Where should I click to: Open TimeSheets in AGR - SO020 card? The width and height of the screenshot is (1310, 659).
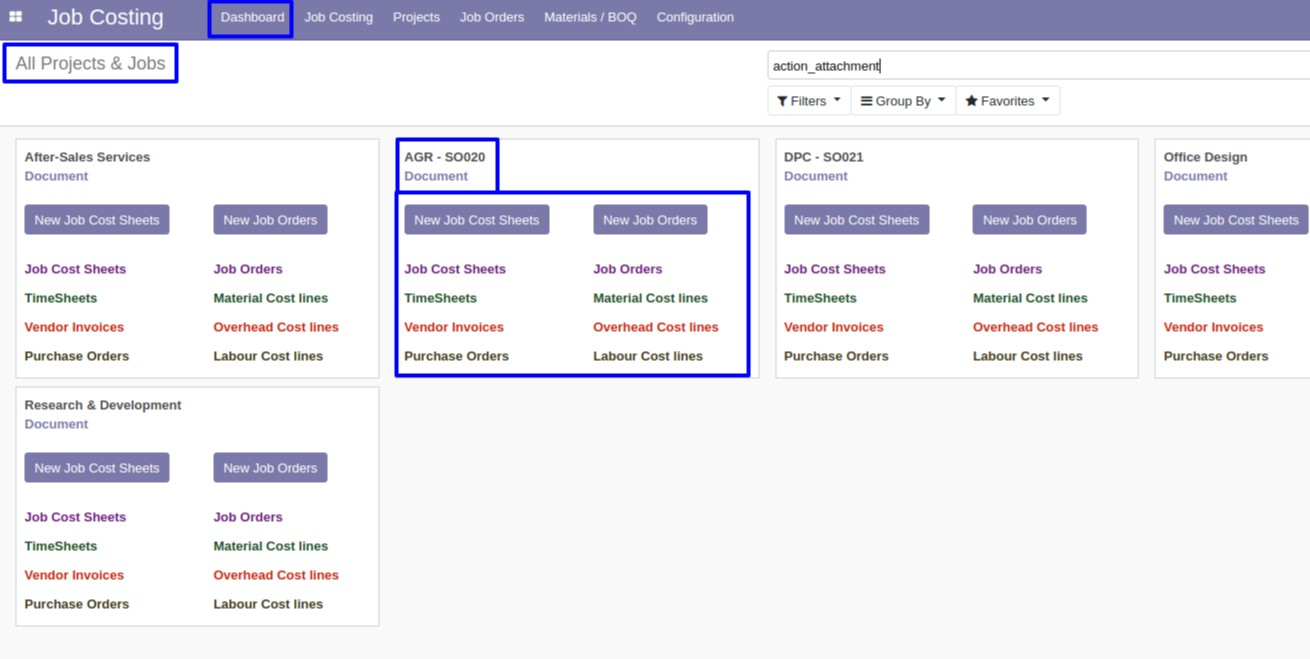[441, 298]
